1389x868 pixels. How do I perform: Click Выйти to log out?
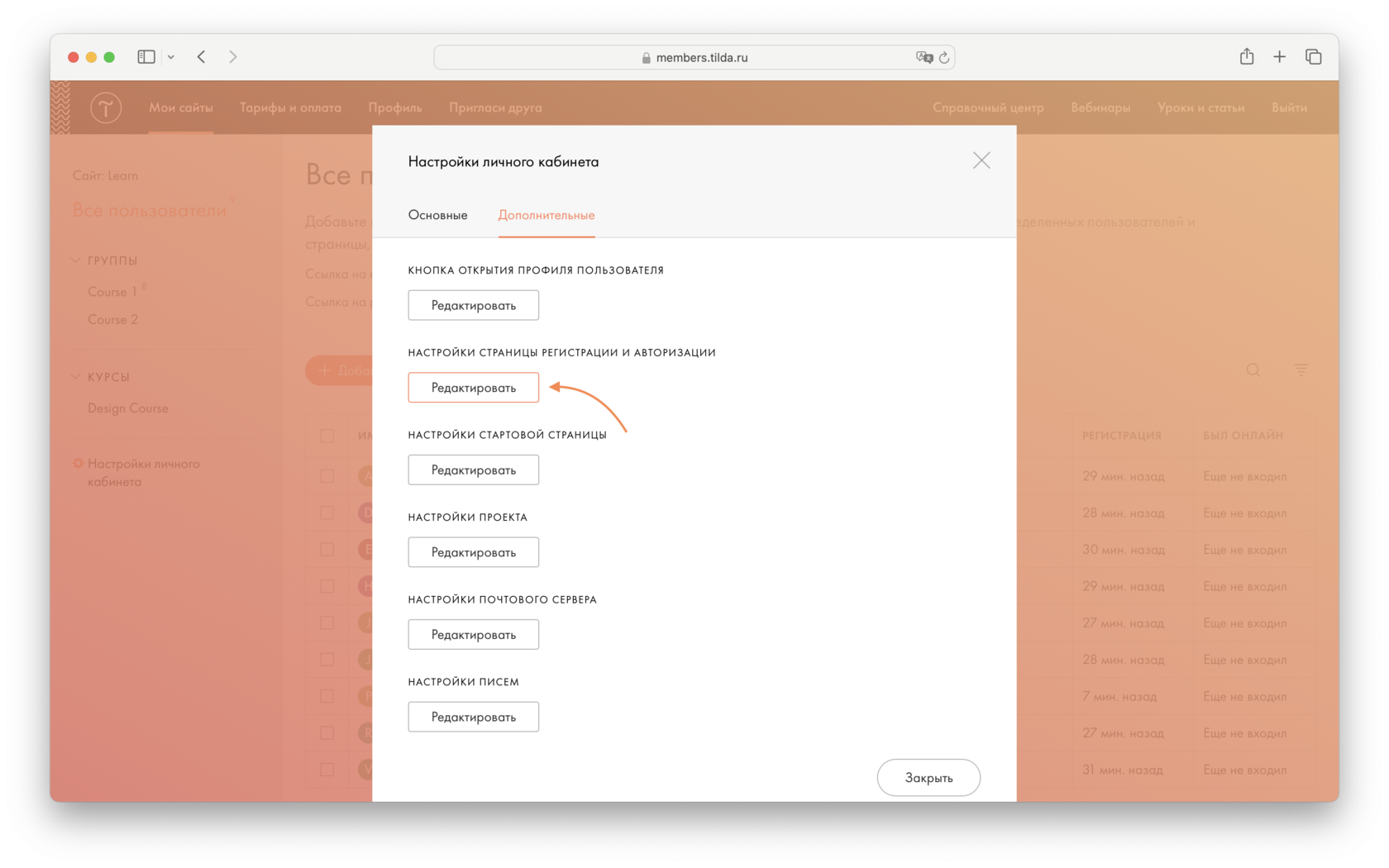(x=1289, y=107)
